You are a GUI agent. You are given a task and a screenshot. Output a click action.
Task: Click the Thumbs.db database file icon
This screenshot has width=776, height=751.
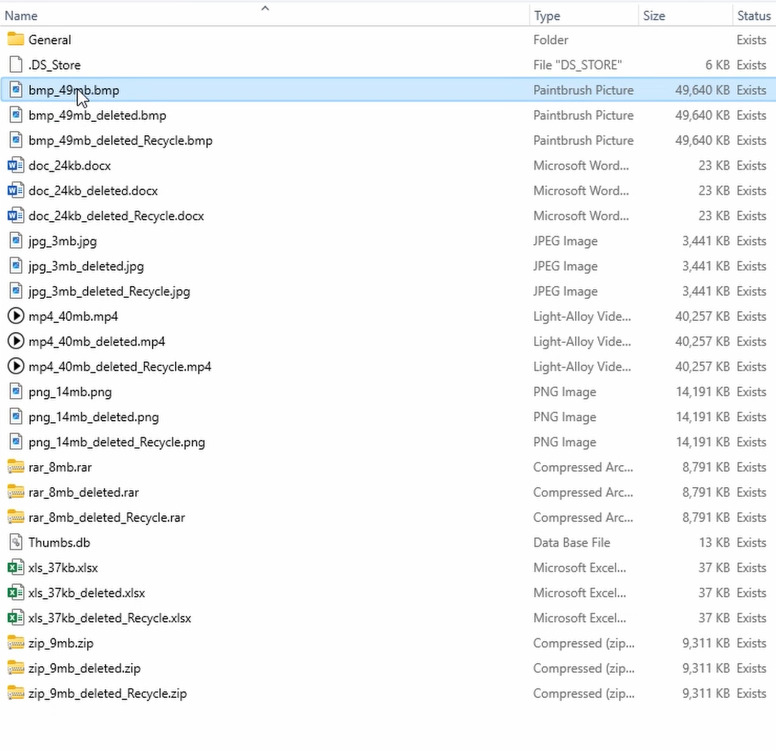16,542
